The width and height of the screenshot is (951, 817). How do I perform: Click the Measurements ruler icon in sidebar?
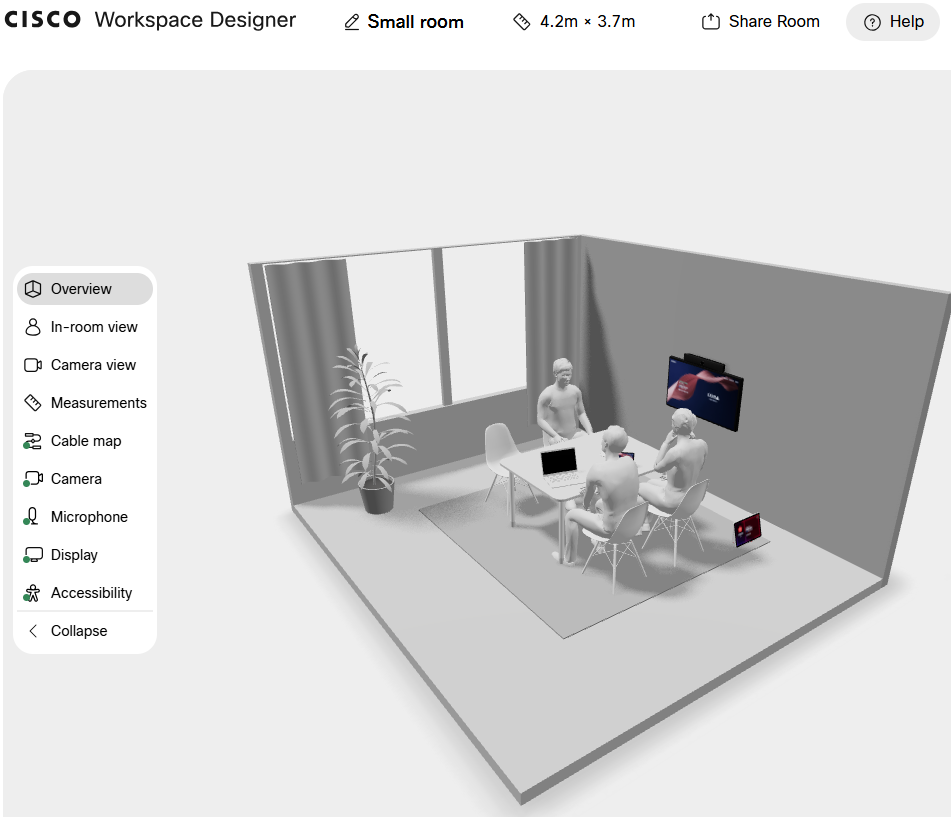[x=33, y=403]
